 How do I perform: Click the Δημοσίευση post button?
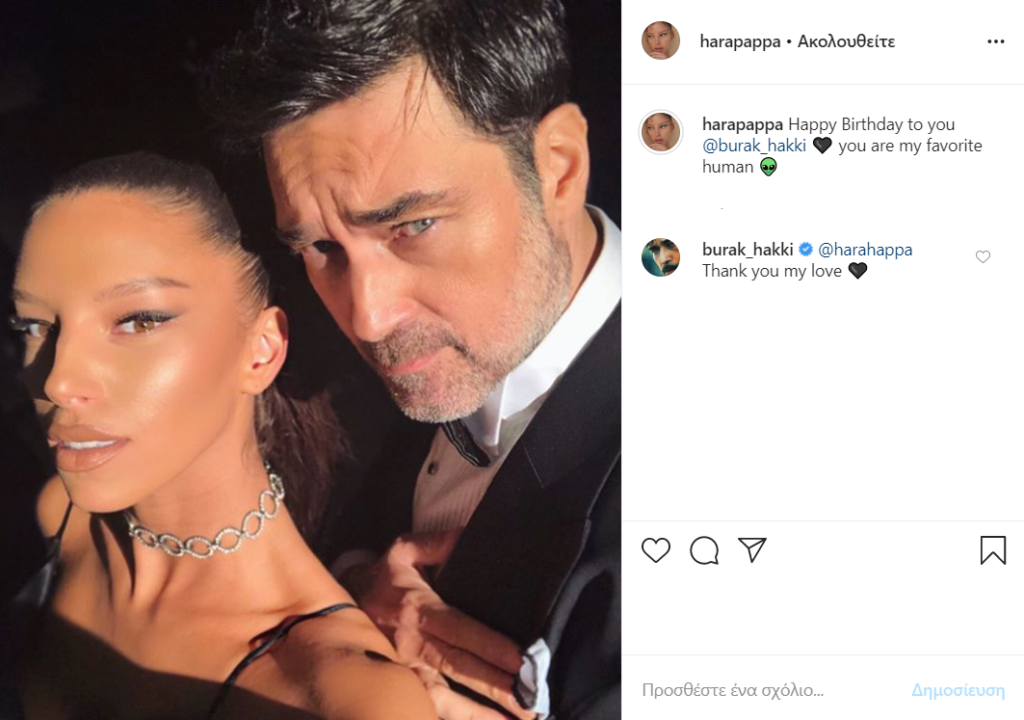(958, 690)
